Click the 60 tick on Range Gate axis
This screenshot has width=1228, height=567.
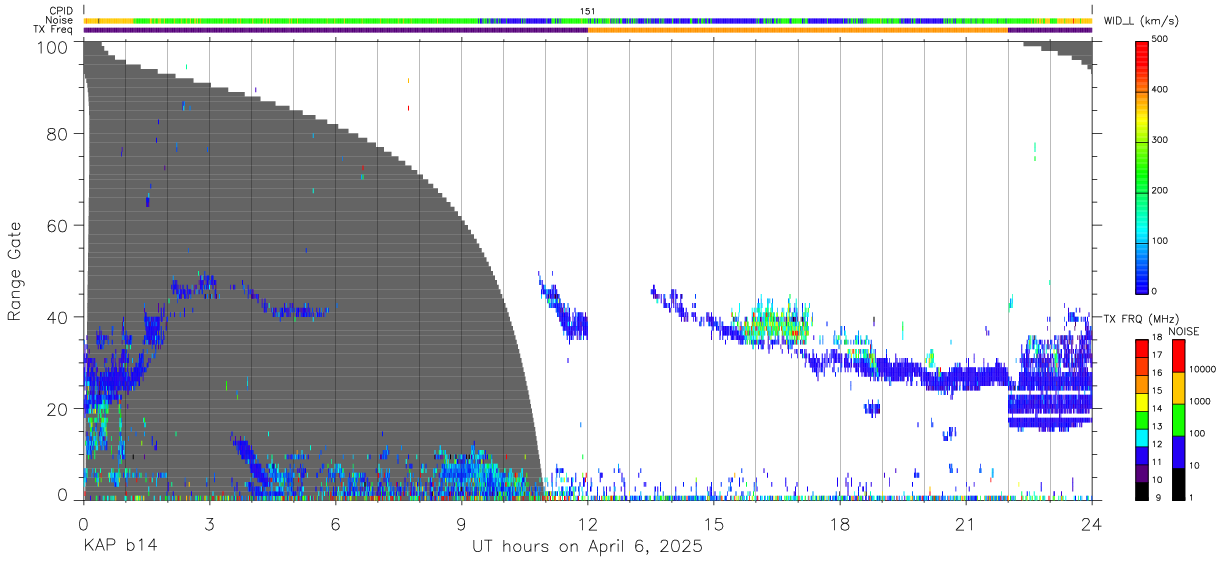(58, 226)
